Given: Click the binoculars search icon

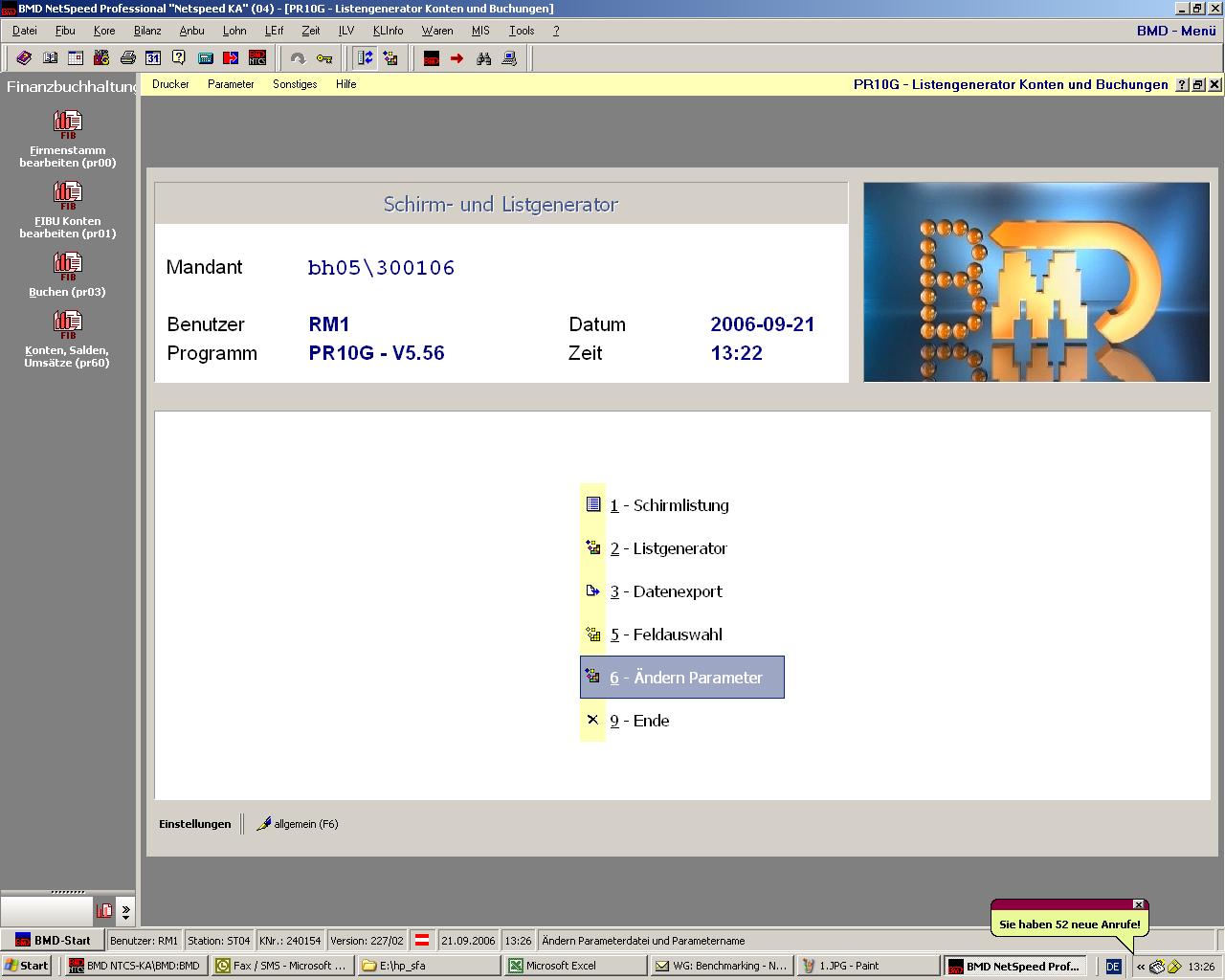Looking at the screenshot, I should 483,58.
